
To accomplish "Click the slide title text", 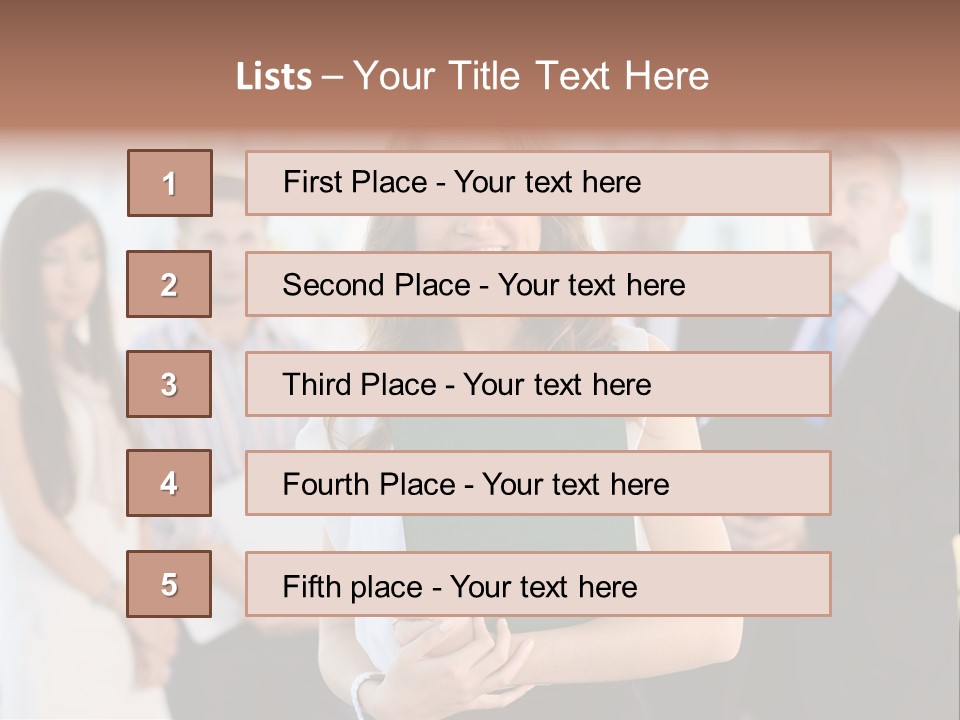I will coord(473,76).
